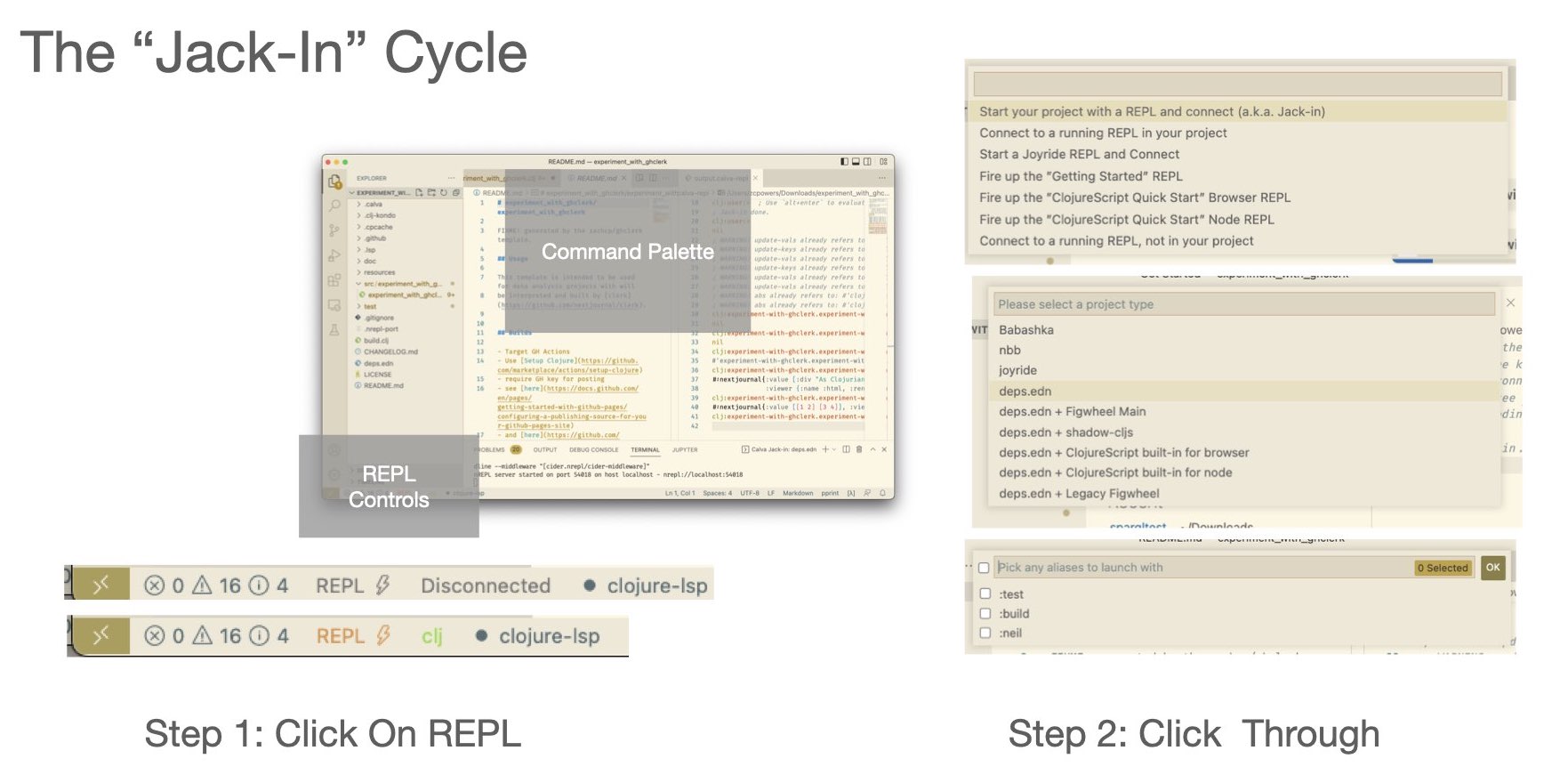
Task: Click the REPL button next to Disconnected
Action: [352, 585]
